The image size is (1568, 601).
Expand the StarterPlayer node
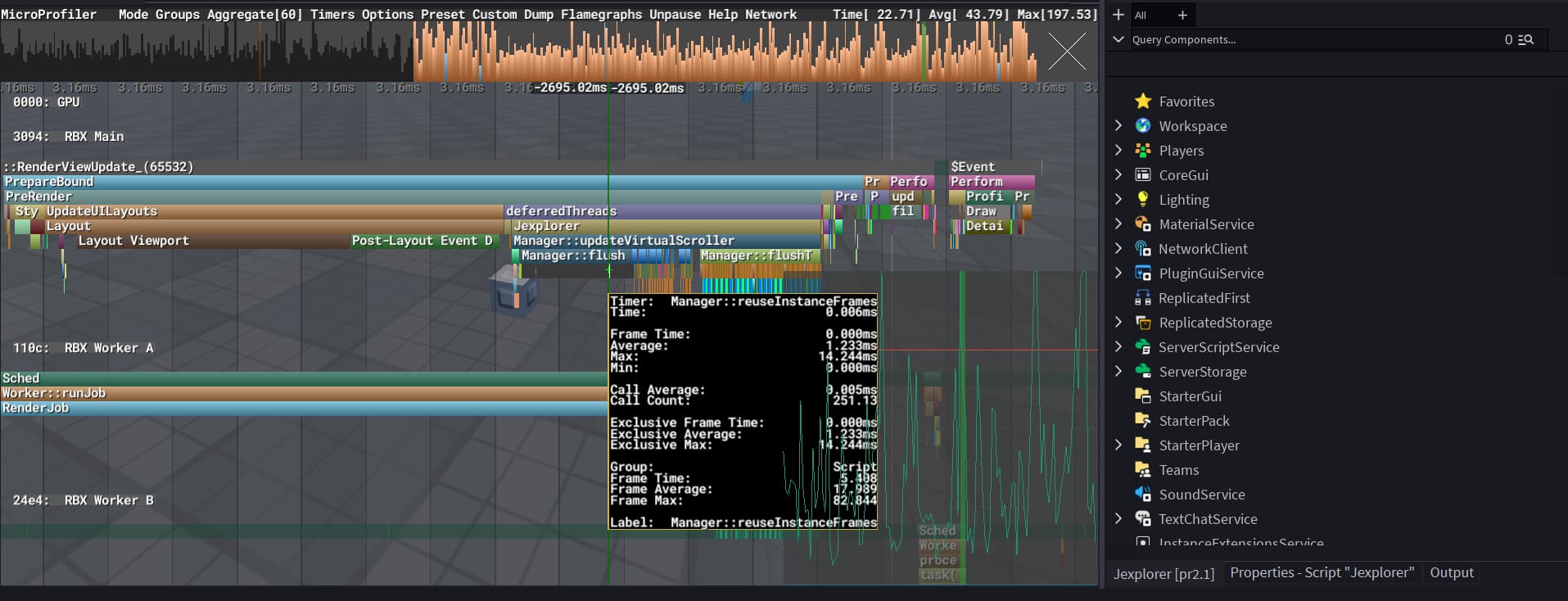pos(1118,445)
